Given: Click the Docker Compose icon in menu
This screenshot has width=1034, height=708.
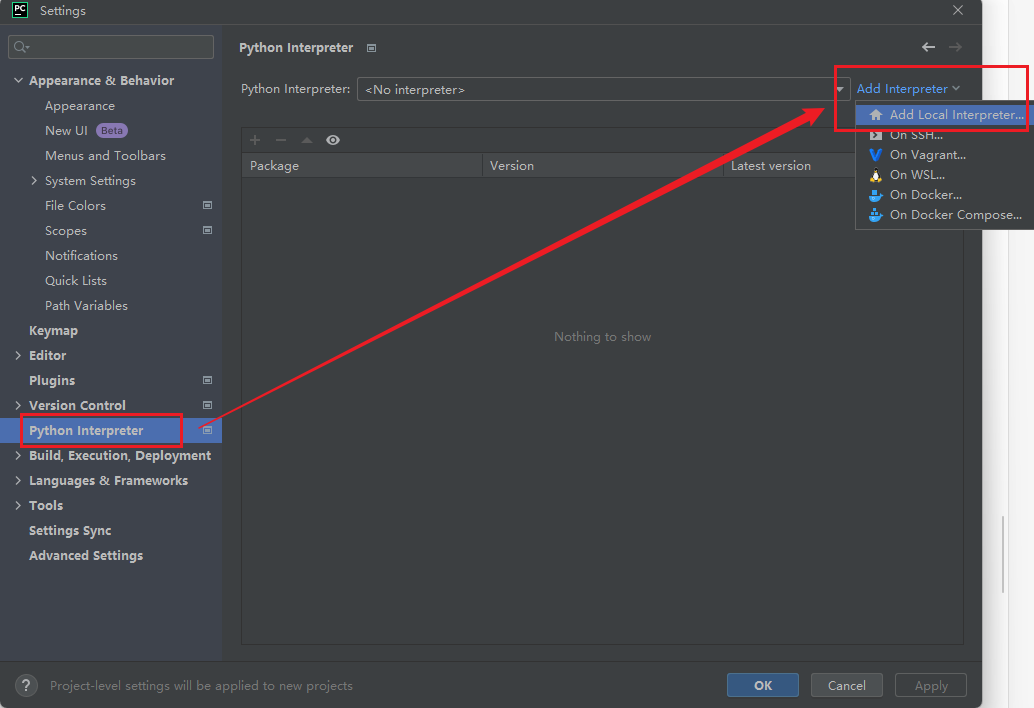Looking at the screenshot, I should tap(876, 215).
